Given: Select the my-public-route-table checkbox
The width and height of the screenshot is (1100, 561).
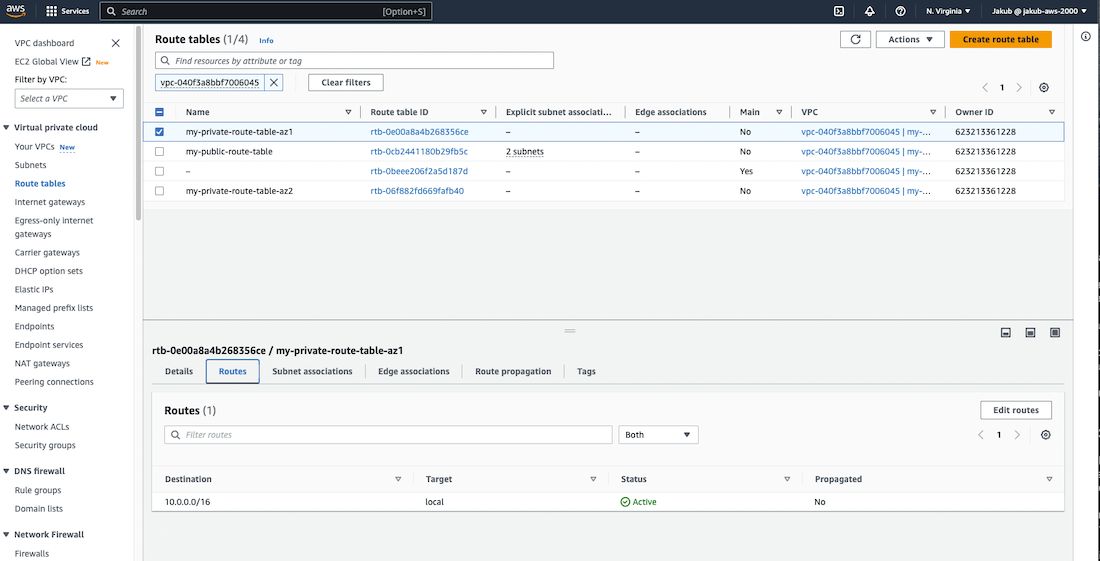Looking at the screenshot, I should pos(160,151).
